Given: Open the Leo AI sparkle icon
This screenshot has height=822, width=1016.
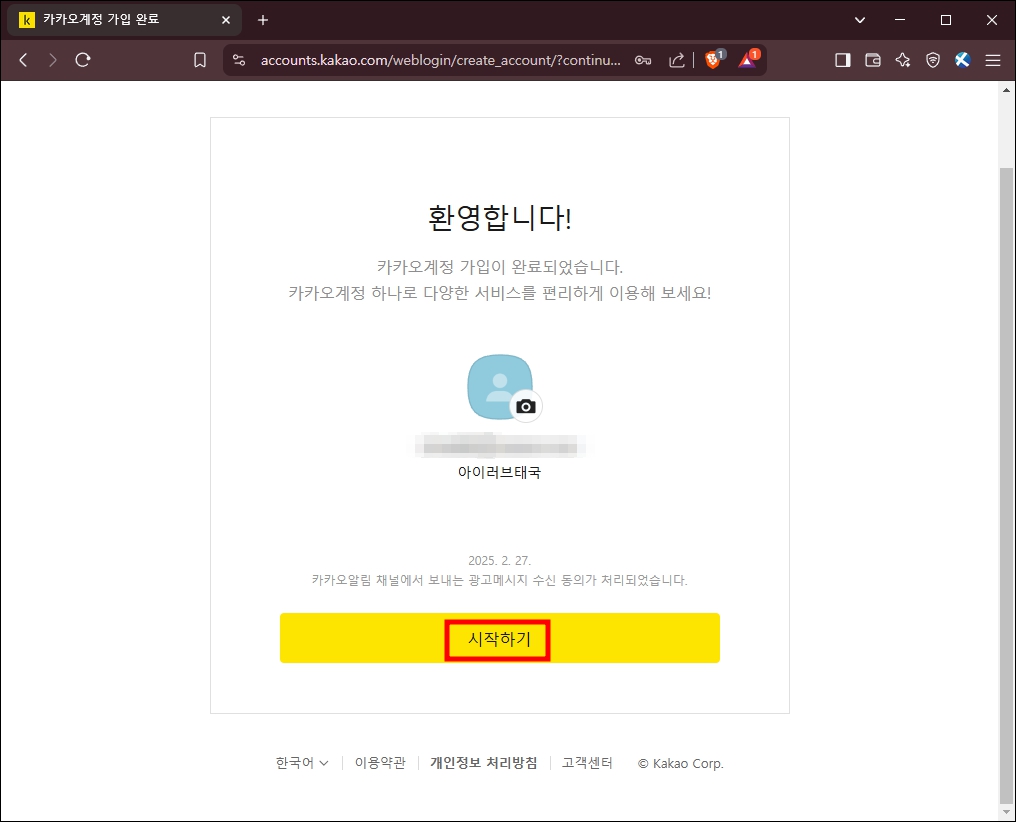Looking at the screenshot, I should pos(903,60).
